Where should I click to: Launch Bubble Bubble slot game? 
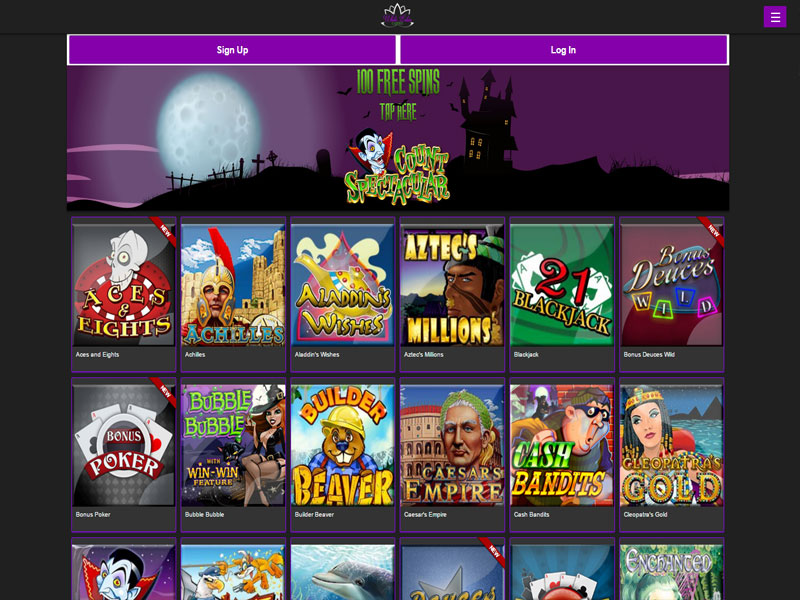tap(233, 455)
